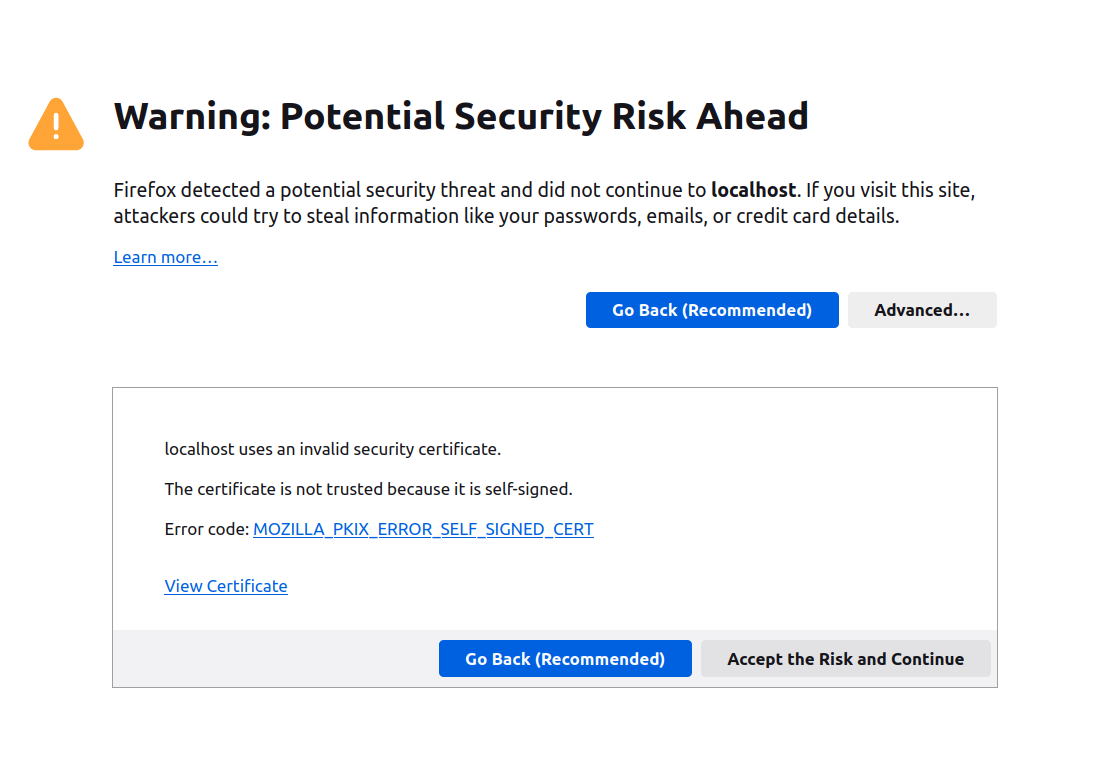Viewport: 1118px width, 770px height.
Task: Return to safety using the recommended button
Action: [712, 310]
